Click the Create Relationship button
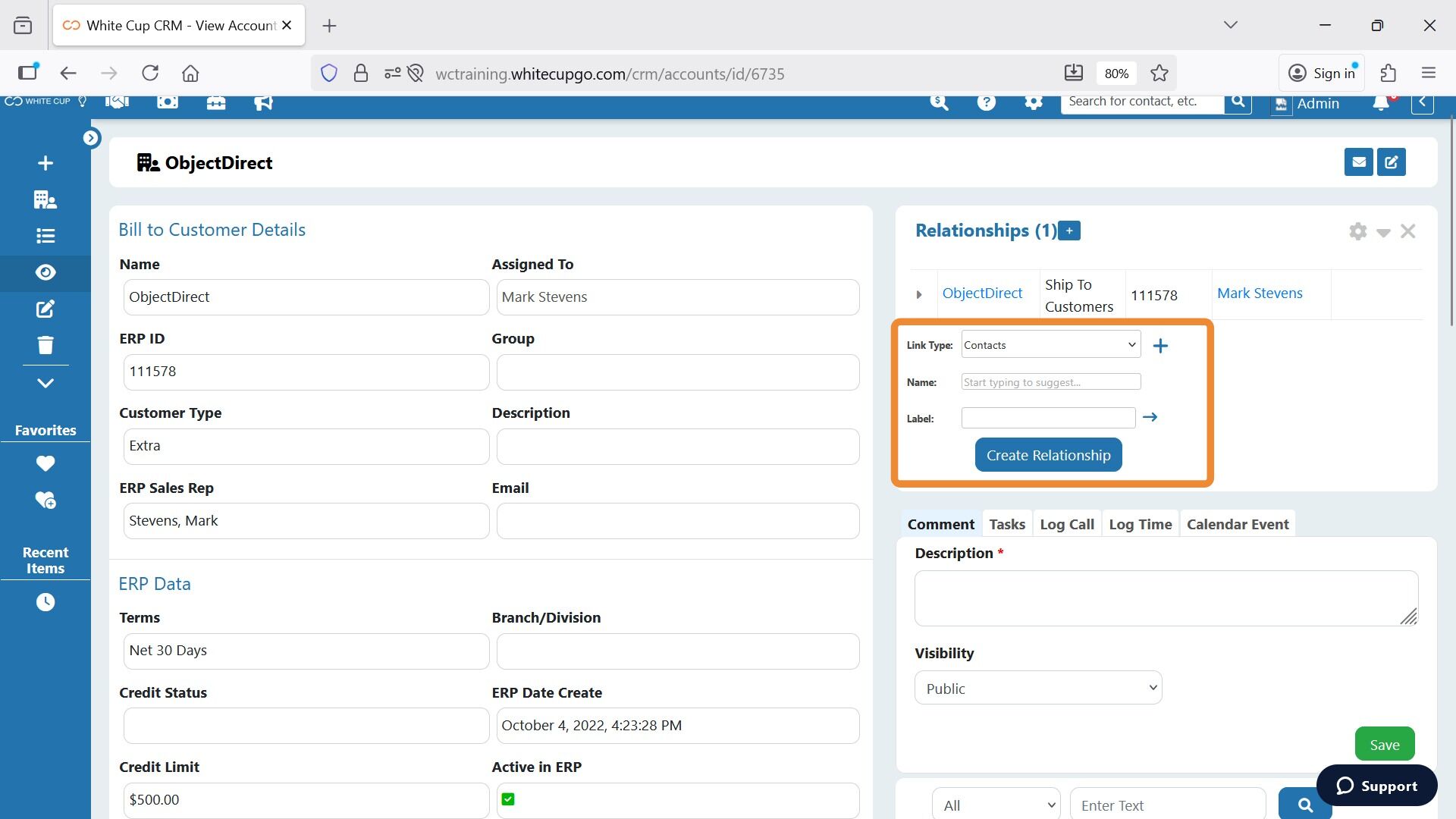Viewport: 1456px width, 819px height. pyautogui.click(x=1048, y=455)
